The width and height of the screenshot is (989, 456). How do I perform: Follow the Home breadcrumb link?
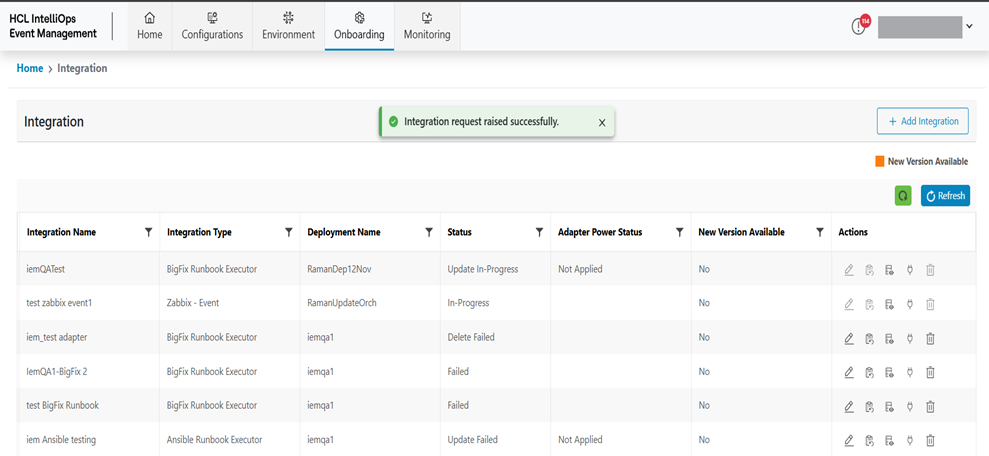pyautogui.click(x=30, y=68)
